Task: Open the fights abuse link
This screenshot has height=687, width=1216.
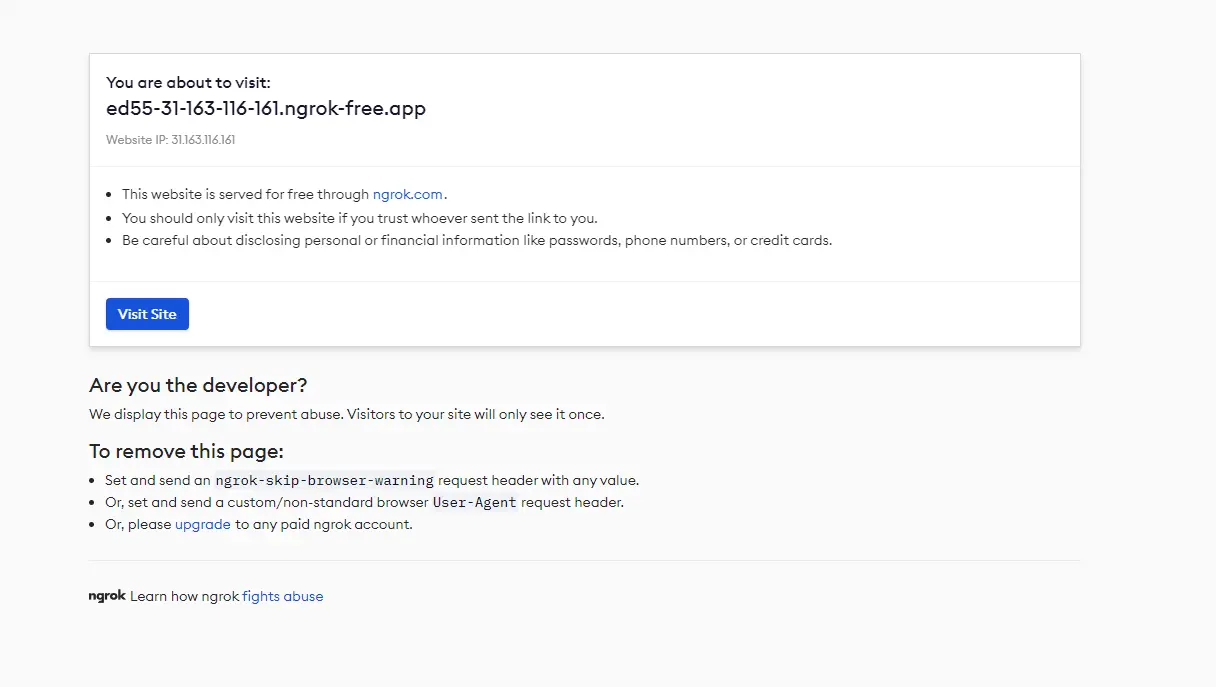Action: [x=283, y=596]
